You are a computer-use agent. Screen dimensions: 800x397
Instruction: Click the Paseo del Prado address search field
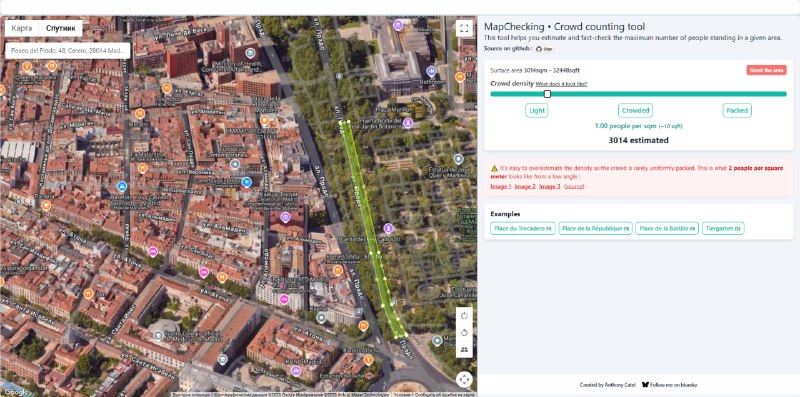tap(68, 51)
